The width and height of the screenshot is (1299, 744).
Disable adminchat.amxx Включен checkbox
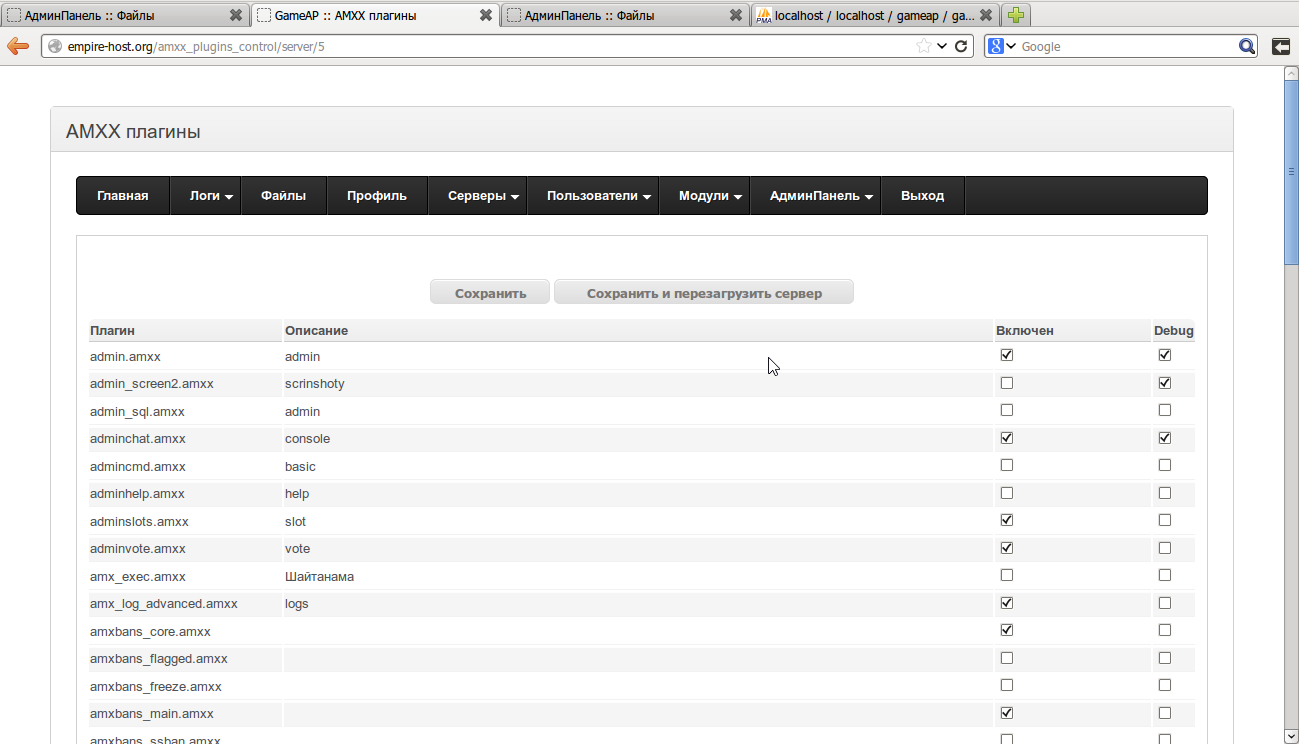(1007, 438)
